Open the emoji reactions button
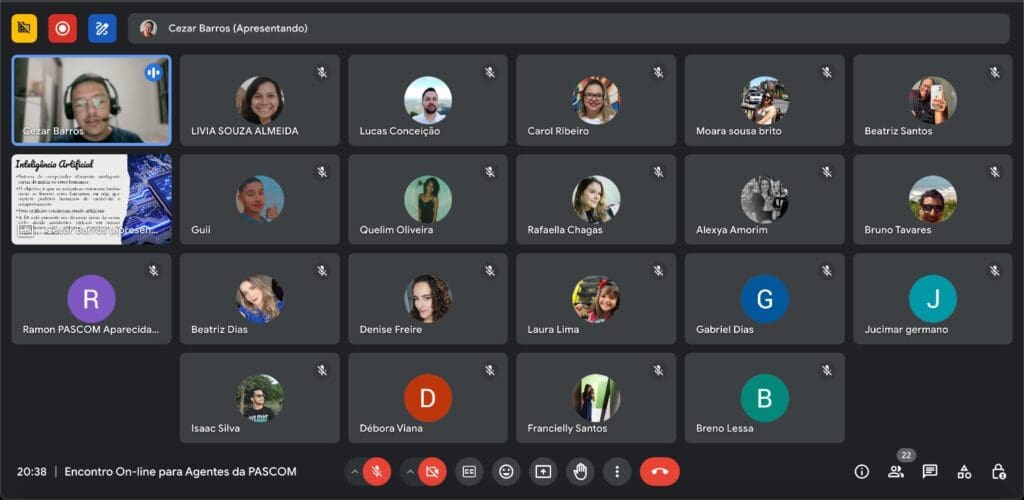Screen dimensions: 1024x500 (x=506, y=471)
